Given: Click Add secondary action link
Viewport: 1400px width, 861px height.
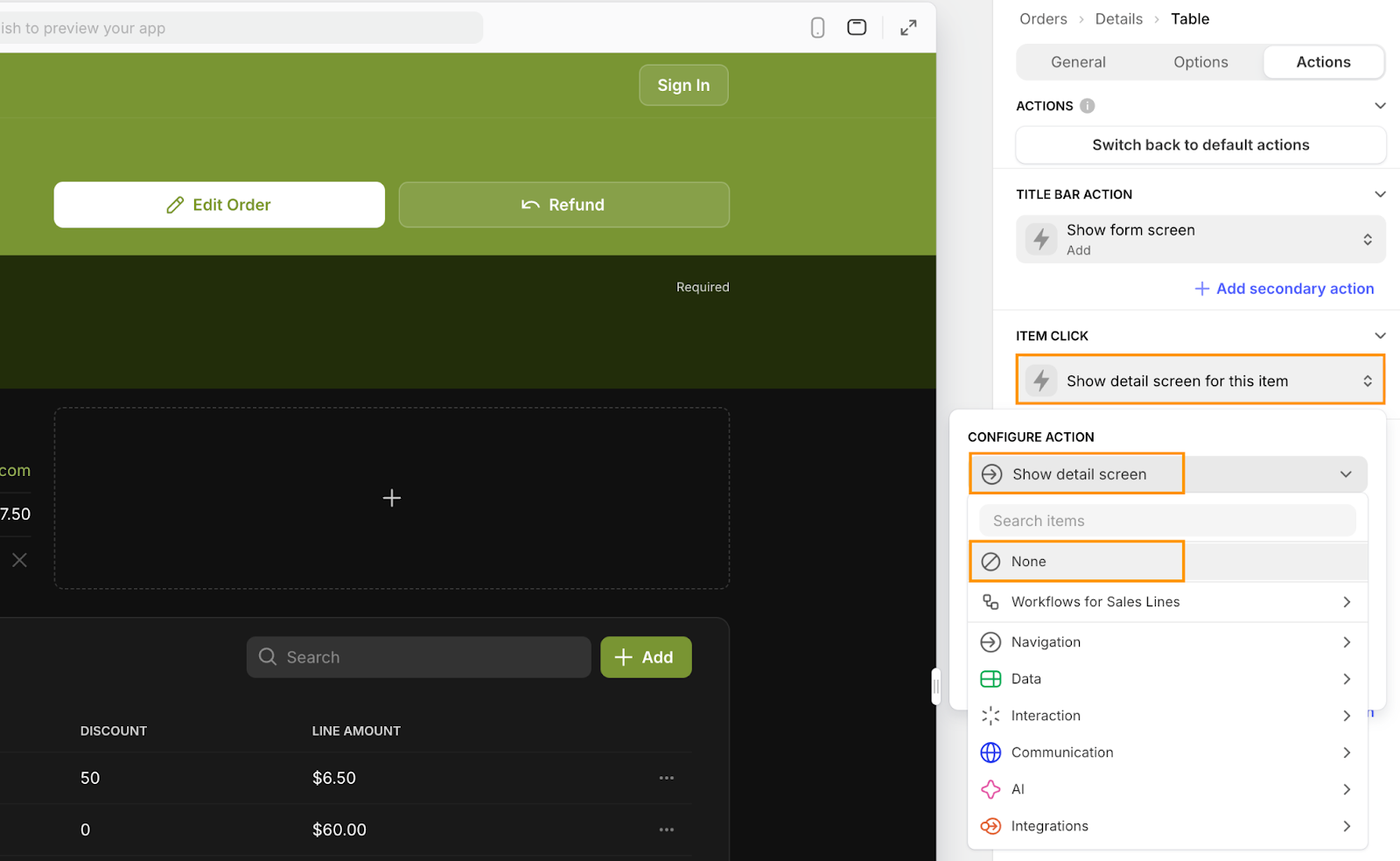Looking at the screenshot, I should click(1284, 289).
